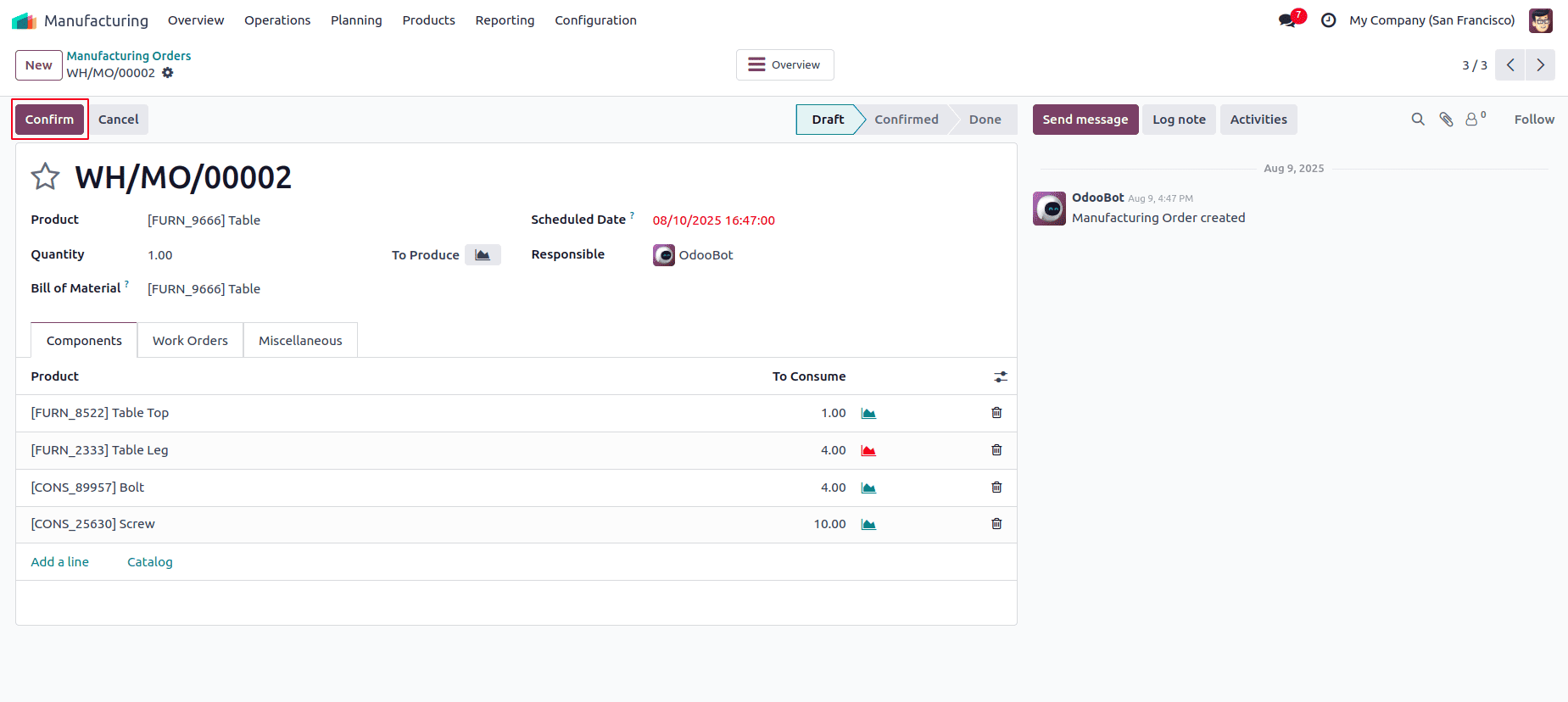Attach files with paperclip icon
1568x702 pixels.
click(1447, 120)
